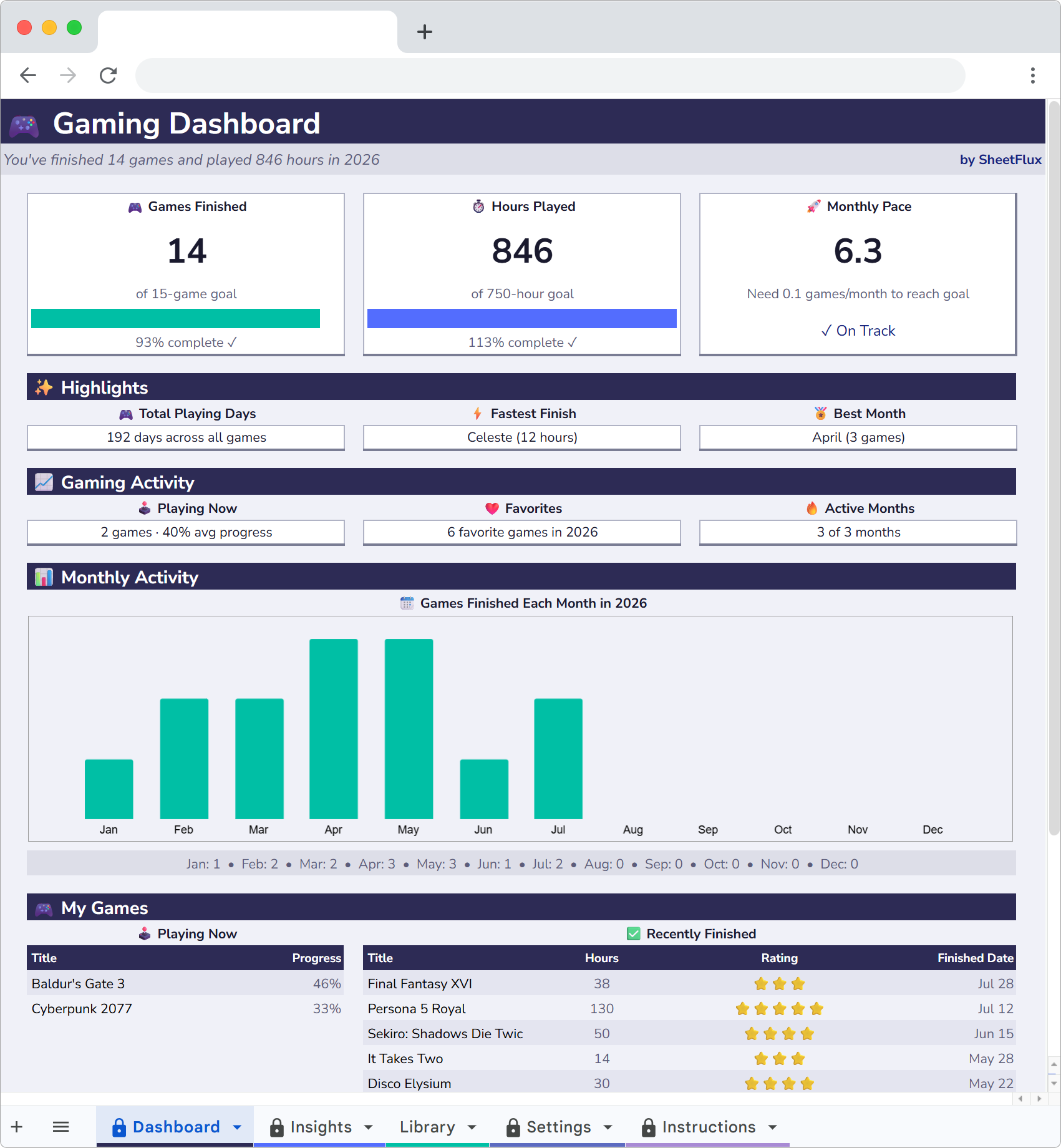
Task: Open the browser's three-dot menu
Action: (x=1033, y=75)
